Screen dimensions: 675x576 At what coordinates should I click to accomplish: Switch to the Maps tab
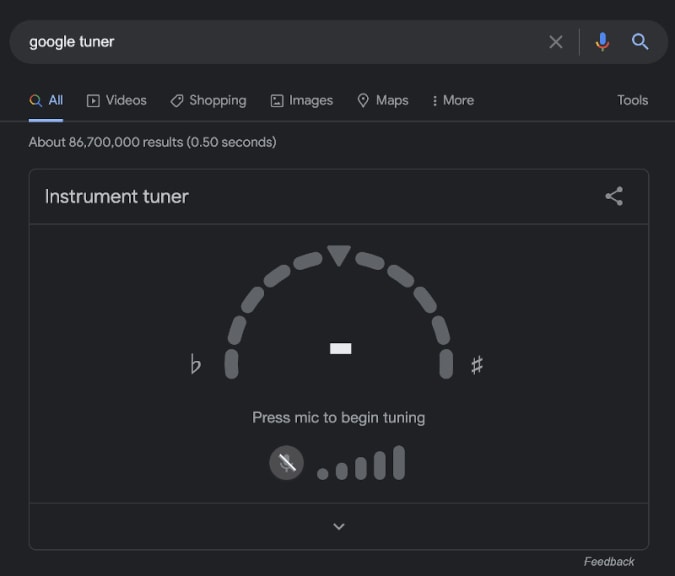click(383, 100)
